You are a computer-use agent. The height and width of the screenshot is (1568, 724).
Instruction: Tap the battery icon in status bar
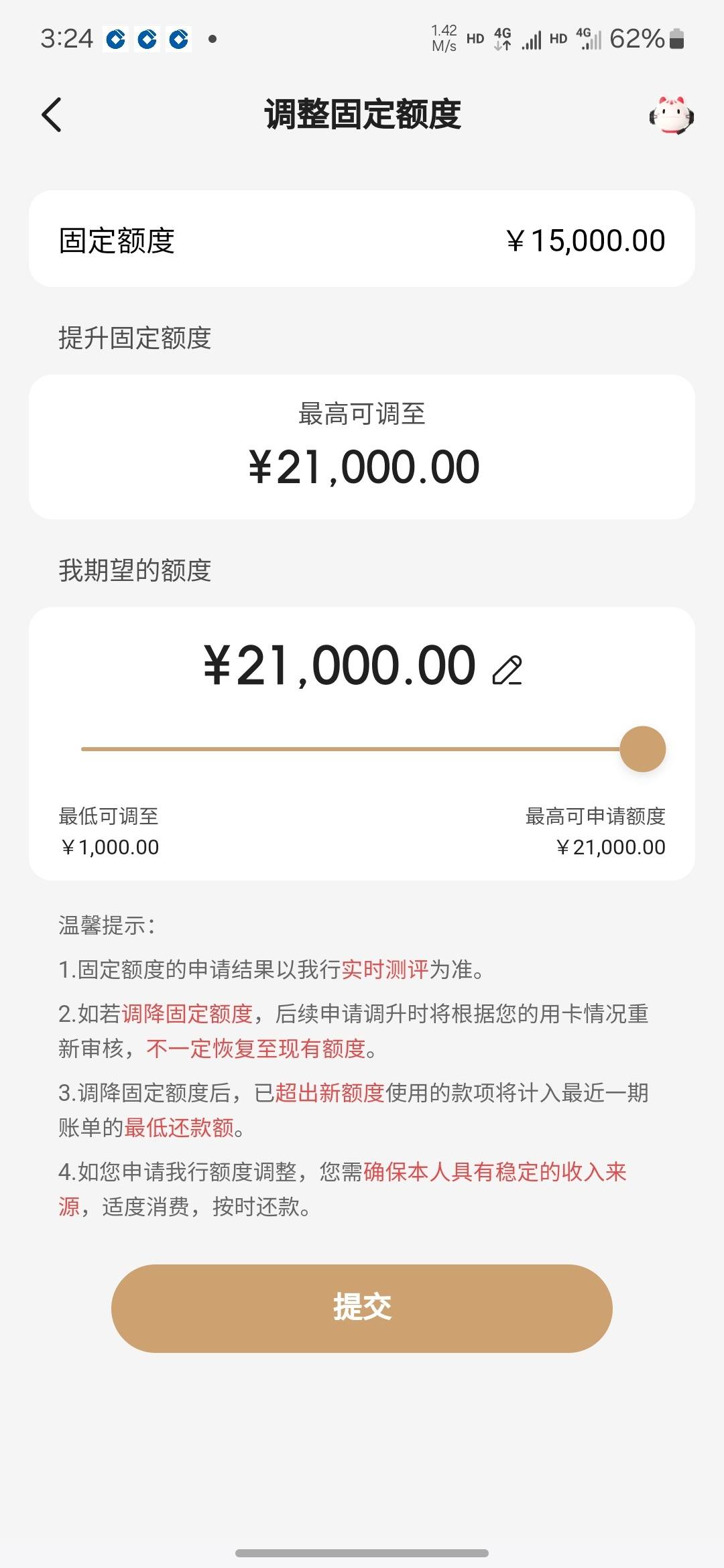677,39
